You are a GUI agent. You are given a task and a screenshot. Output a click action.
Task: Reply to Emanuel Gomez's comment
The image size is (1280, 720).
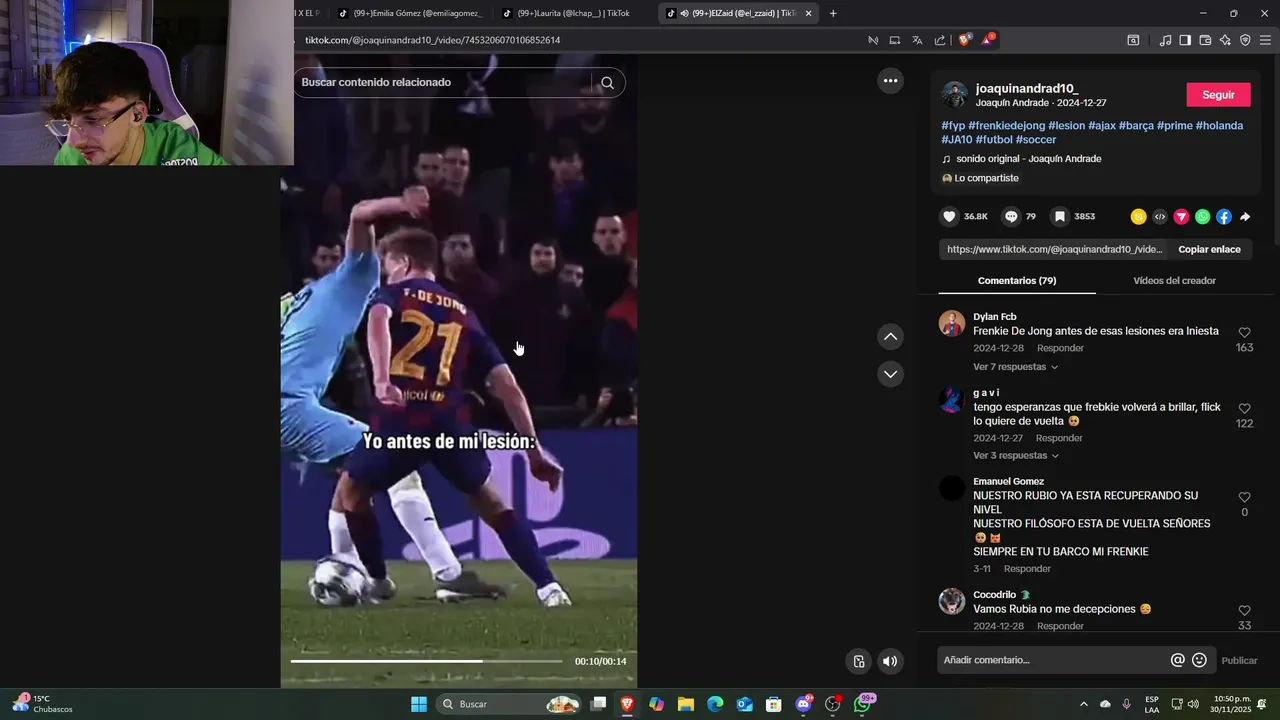click(1027, 569)
